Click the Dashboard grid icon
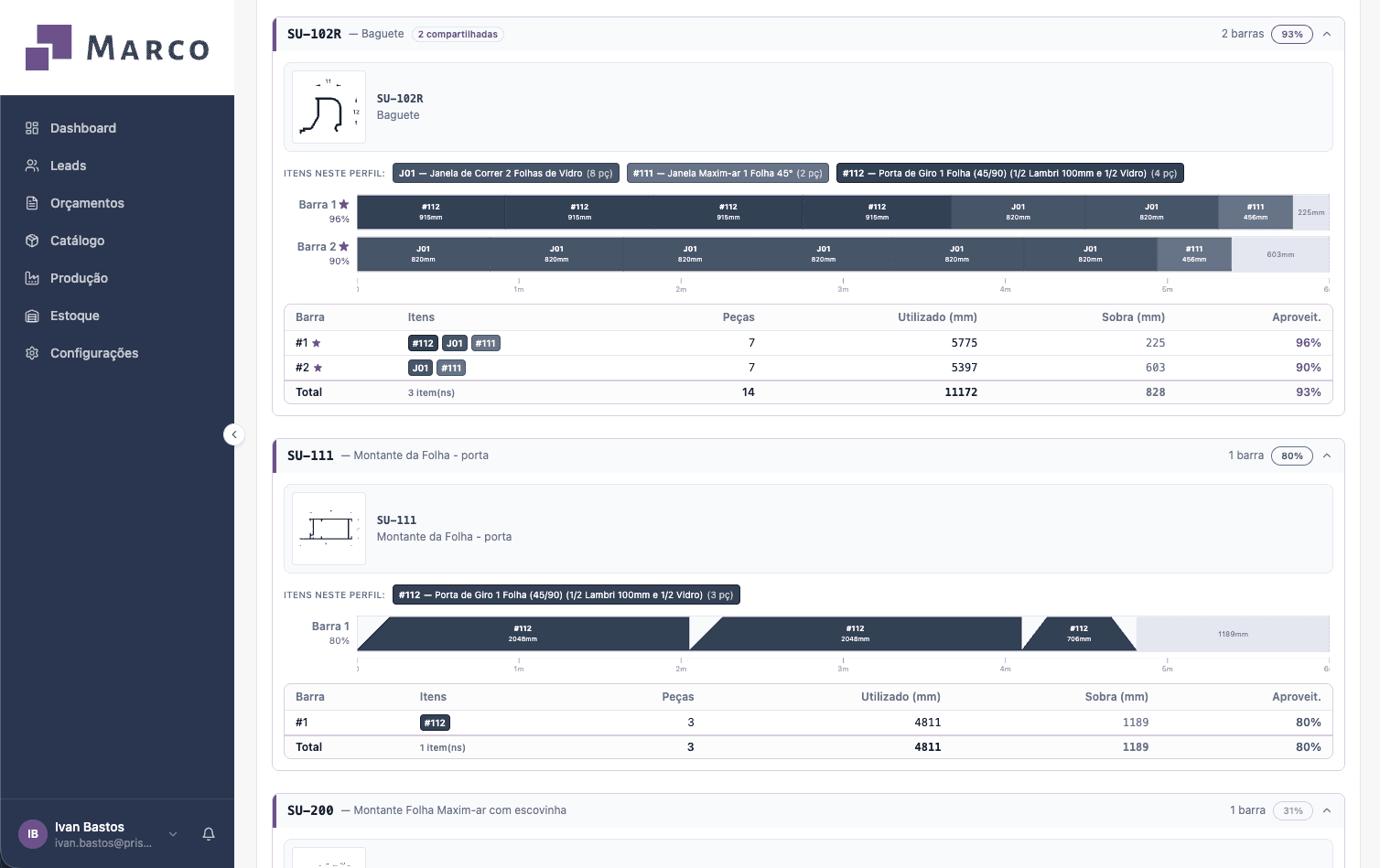Screen dimensions: 1380x868 32,128
